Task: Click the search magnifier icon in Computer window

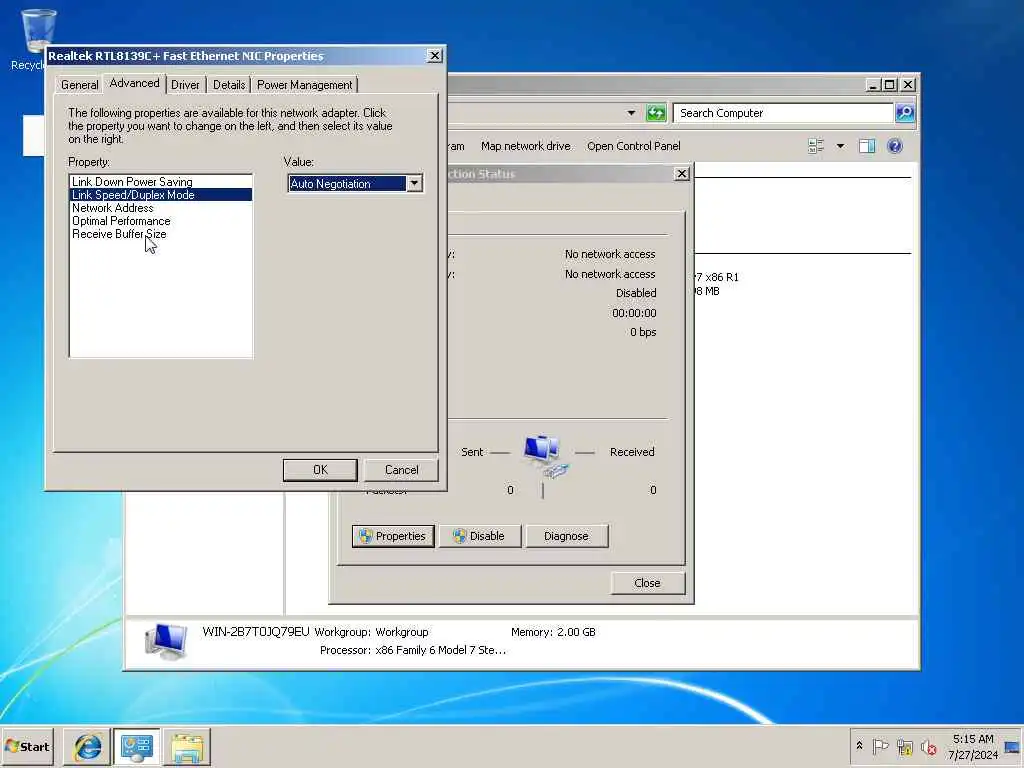Action: [904, 113]
